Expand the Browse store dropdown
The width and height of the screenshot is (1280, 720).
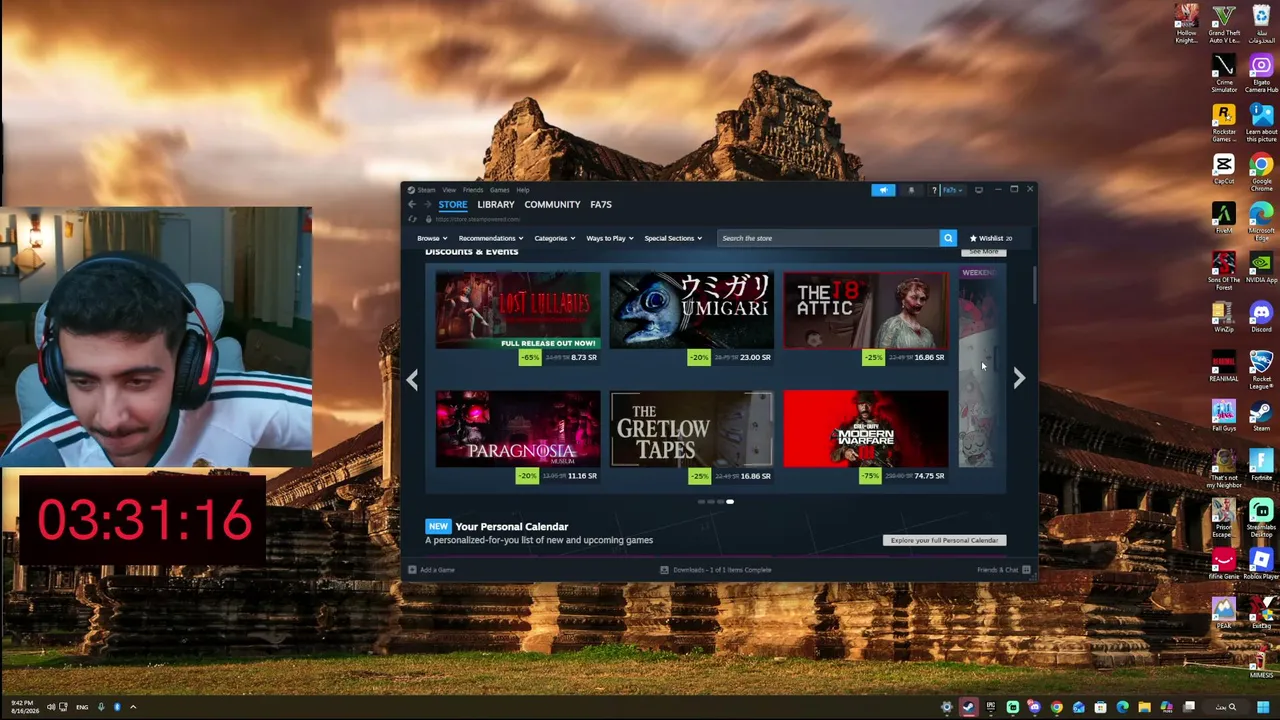pyautogui.click(x=432, y=238)
